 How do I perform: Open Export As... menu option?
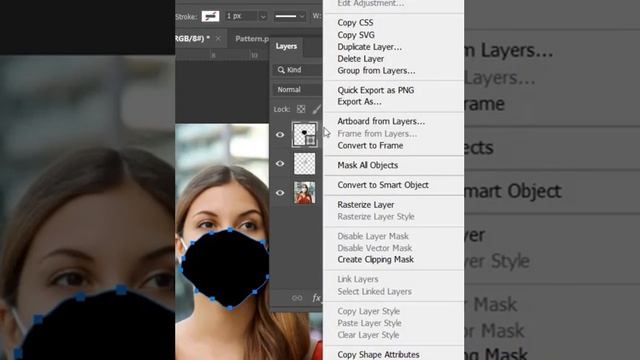click(359, 102)
